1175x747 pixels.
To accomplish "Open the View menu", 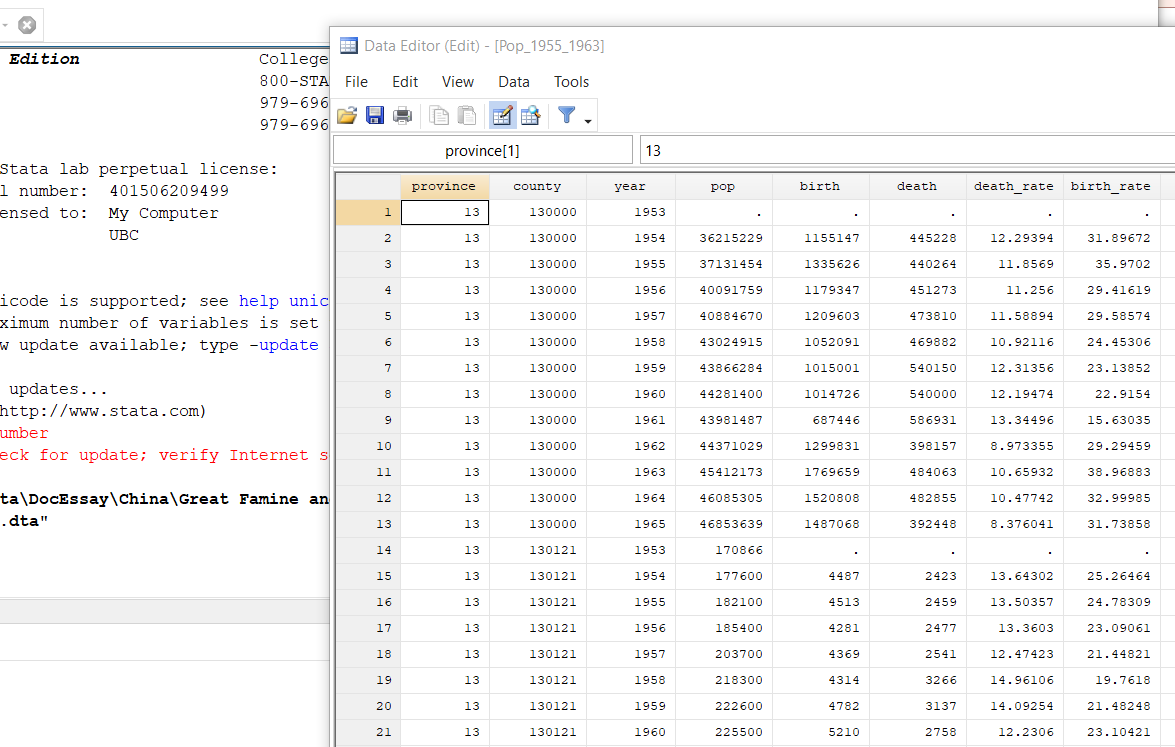I will pos(458,82).
